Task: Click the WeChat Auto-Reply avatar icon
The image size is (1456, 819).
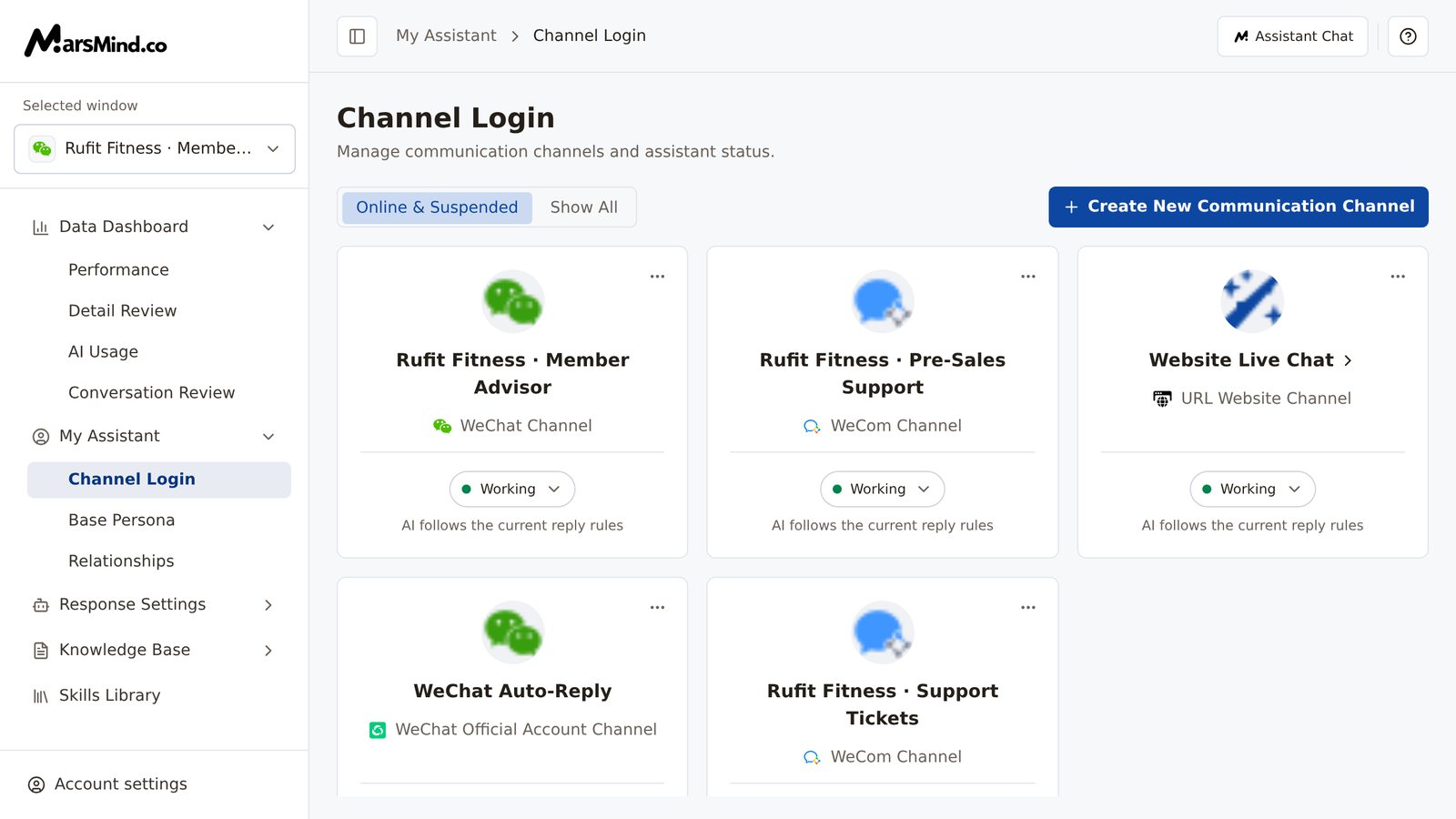Action: coord(512,632)
